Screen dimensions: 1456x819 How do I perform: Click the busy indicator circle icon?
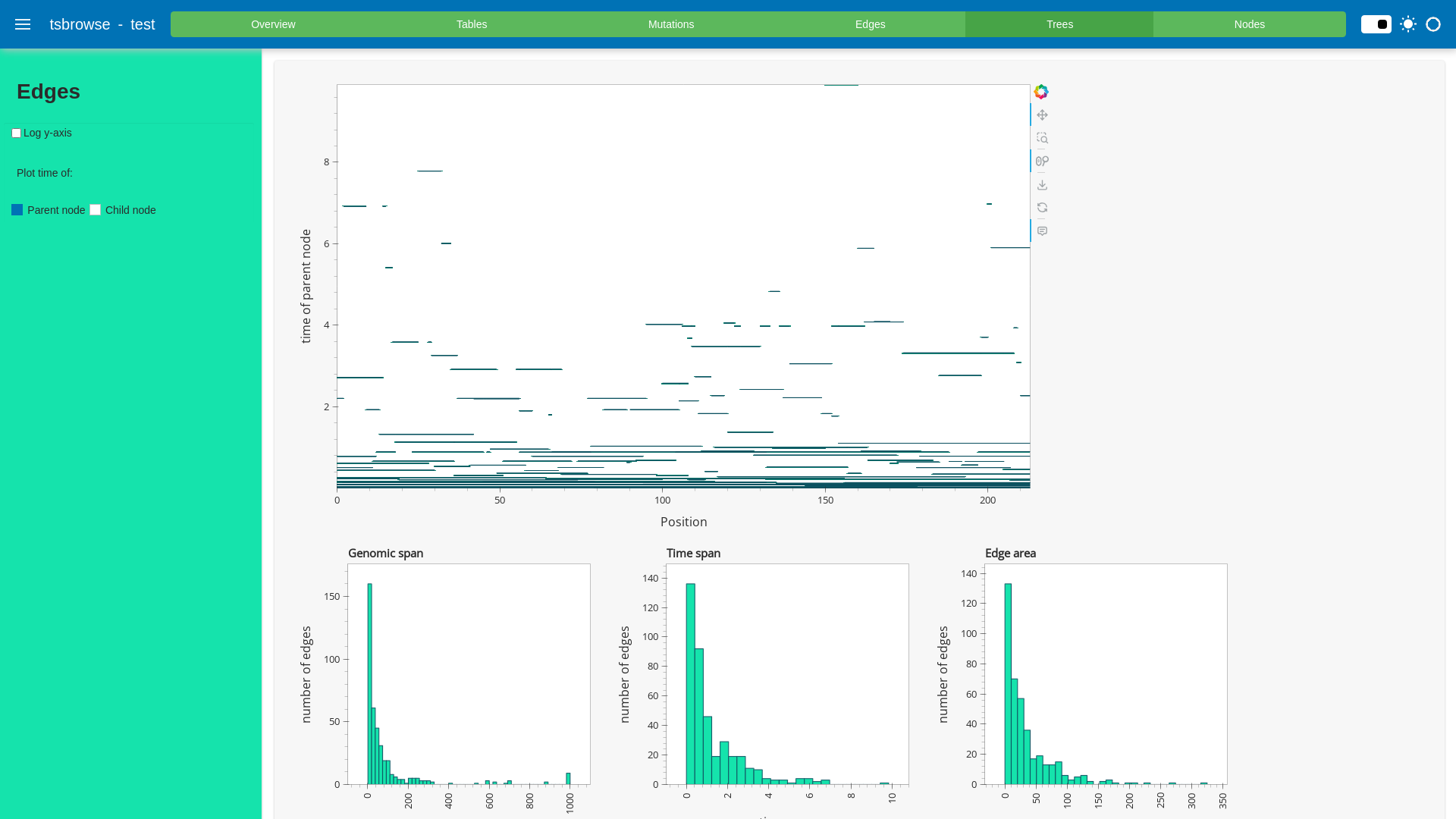[x=1432, y=24]
